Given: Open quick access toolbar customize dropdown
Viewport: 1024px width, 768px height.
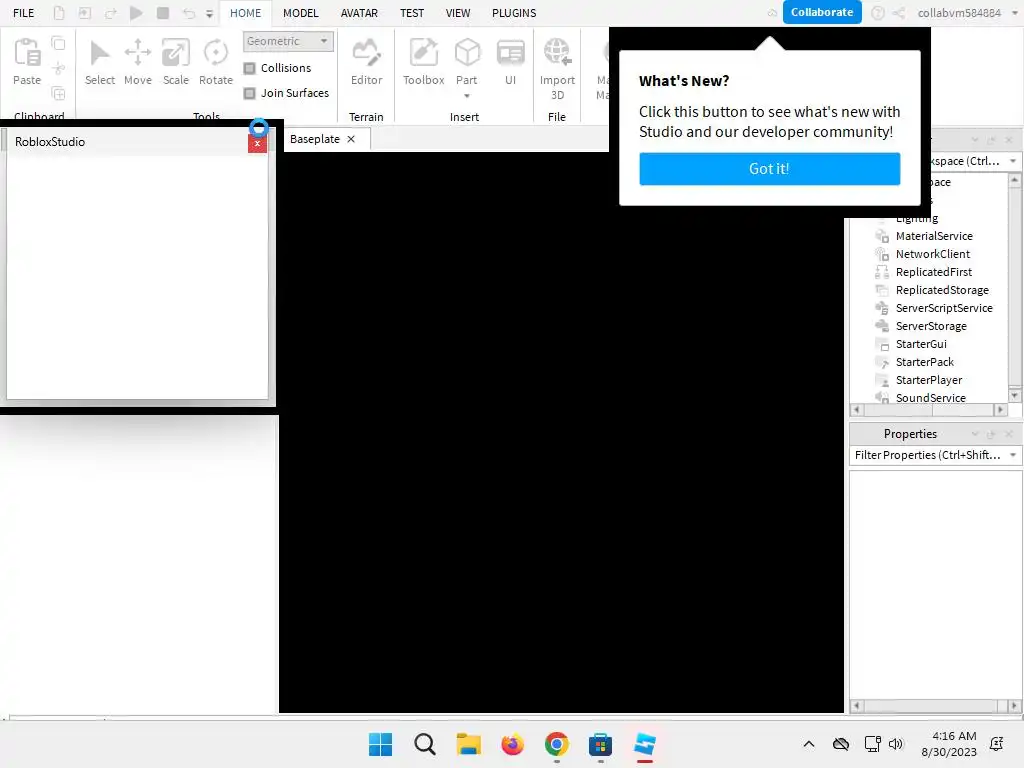Looking at the screenshot, I should tap(210, 13).
